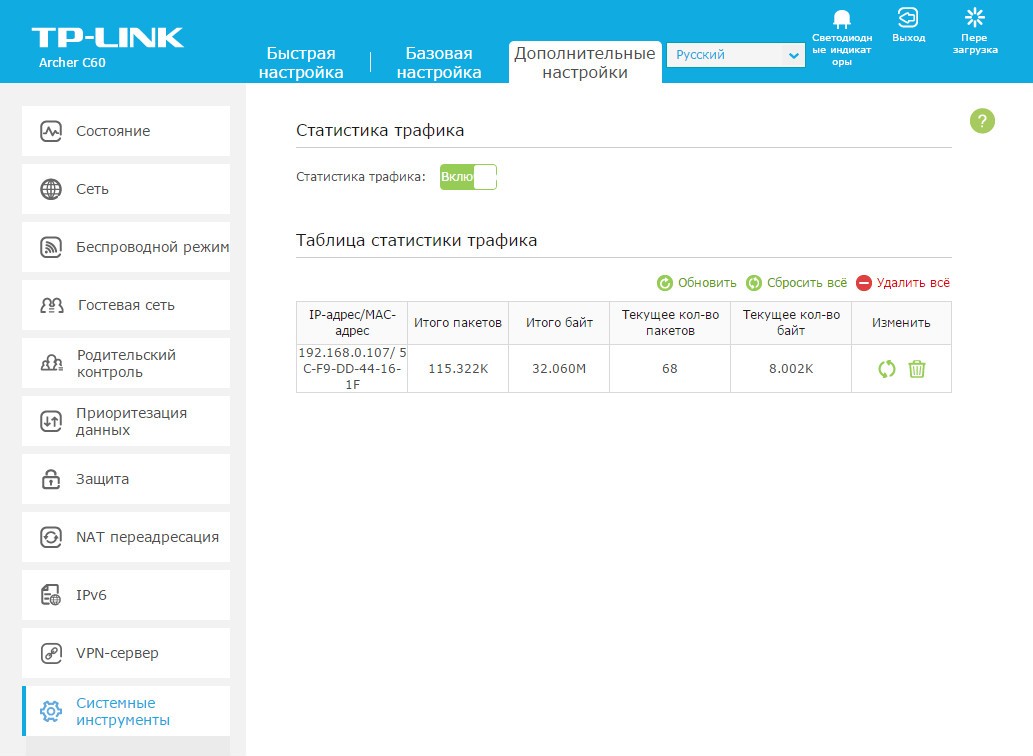Screen dimensions: 1033x756
Task: Disable the Статистика трафика toggle switch
Action: (x=468, y=177)
